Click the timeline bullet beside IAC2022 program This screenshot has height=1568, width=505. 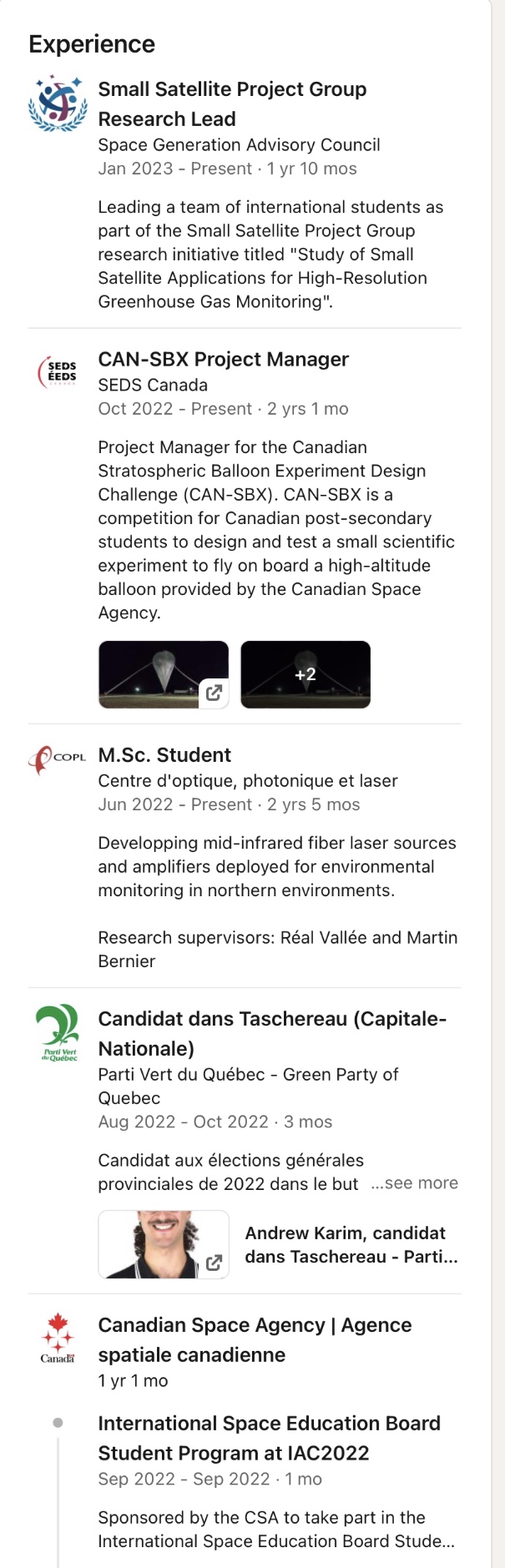point(58,1423)
